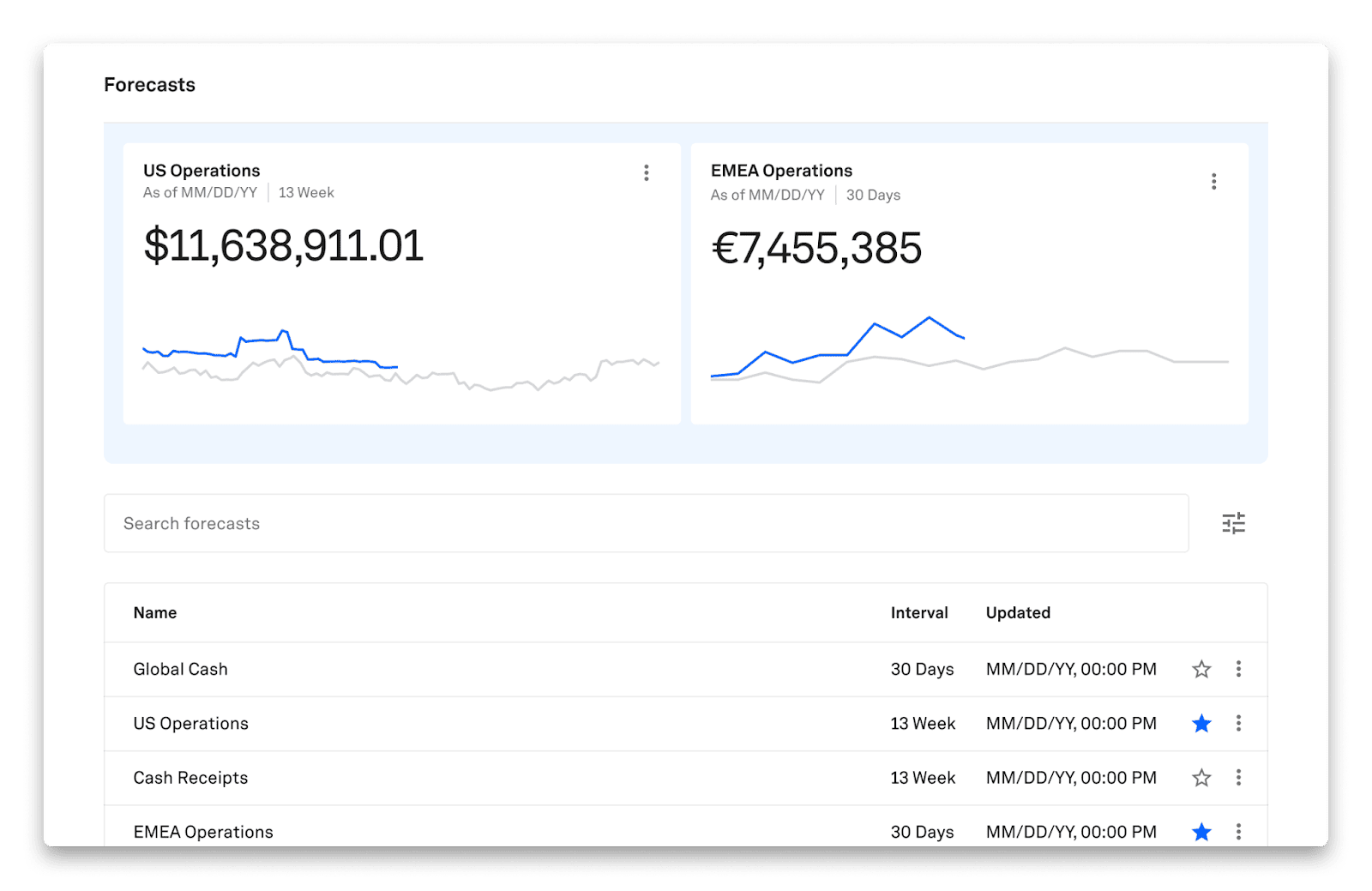Open the options menu for Cash Receipts row
The width and height of the screenshot is (1372, 891).
1238,778
